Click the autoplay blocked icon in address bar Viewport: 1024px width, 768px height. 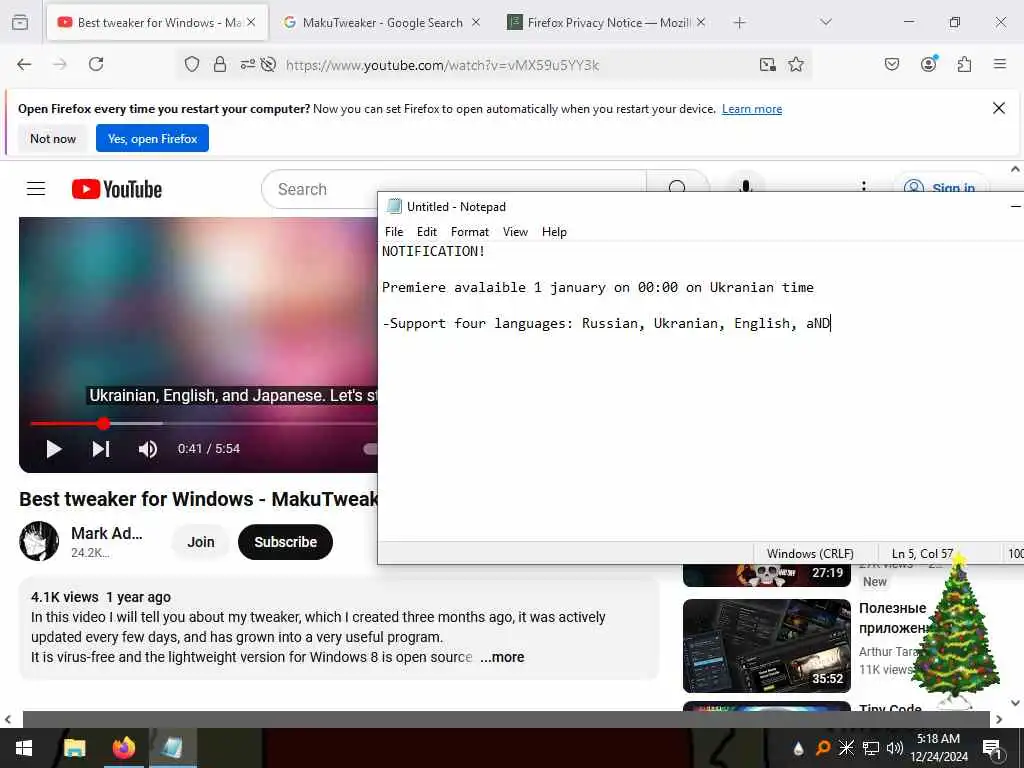(268, 64)
